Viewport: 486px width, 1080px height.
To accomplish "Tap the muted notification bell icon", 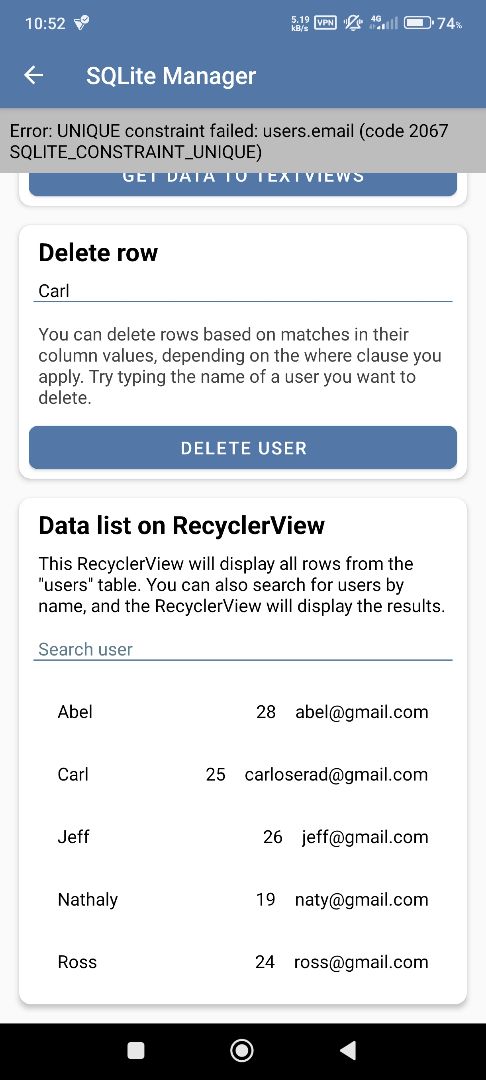I will point(354,23).
